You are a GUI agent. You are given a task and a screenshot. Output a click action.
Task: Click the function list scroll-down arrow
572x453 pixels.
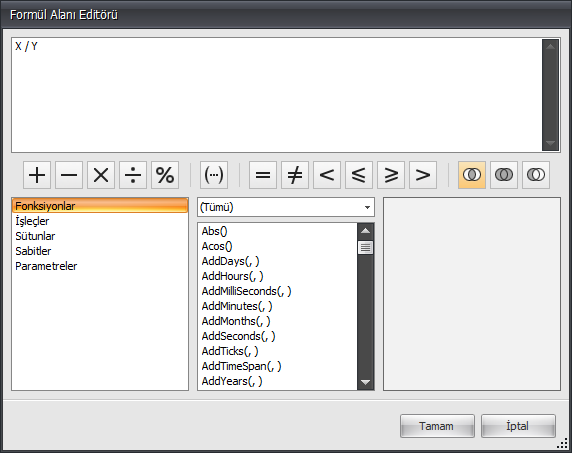(366, 382)
